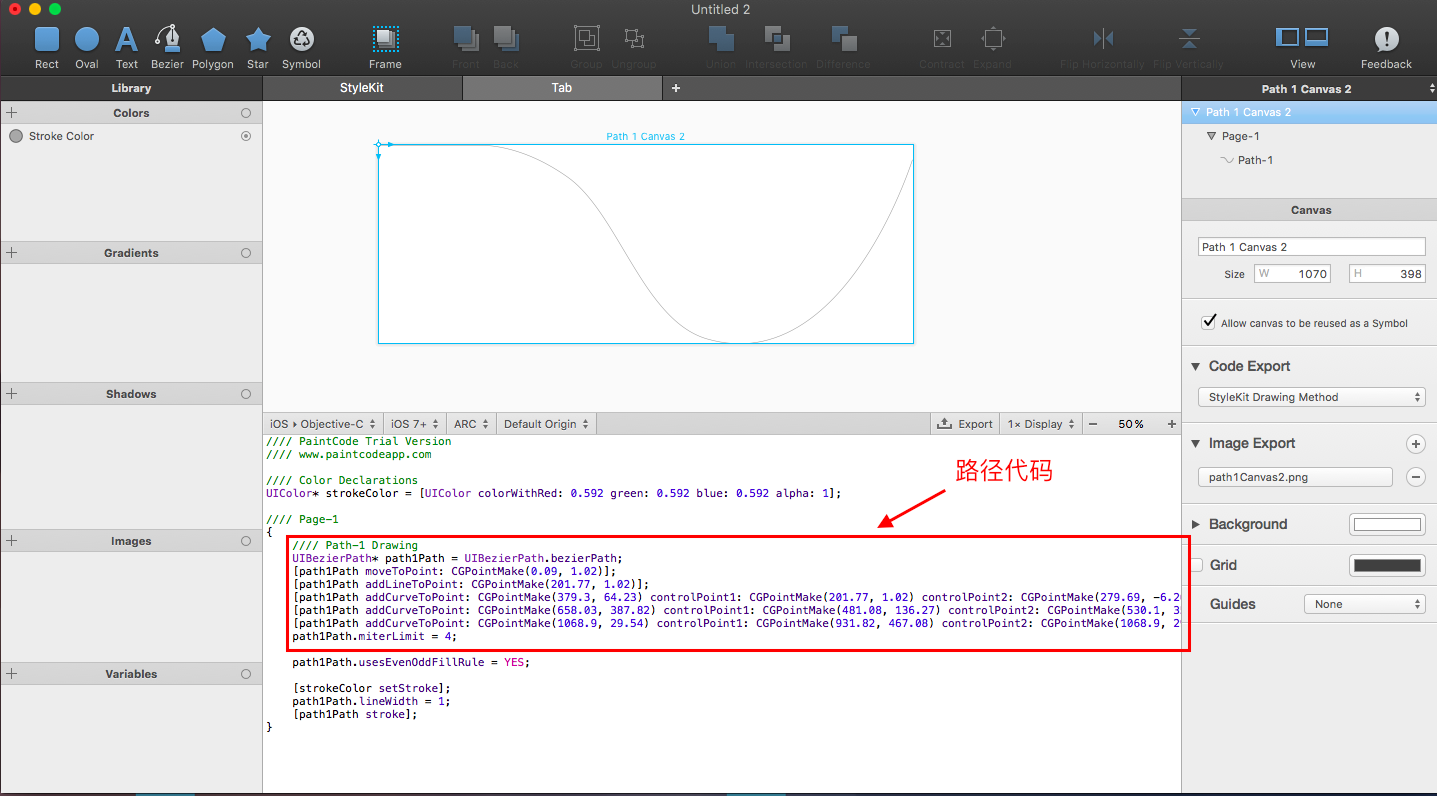
Task: Select the Star shape tool
Action: point(258,40)
